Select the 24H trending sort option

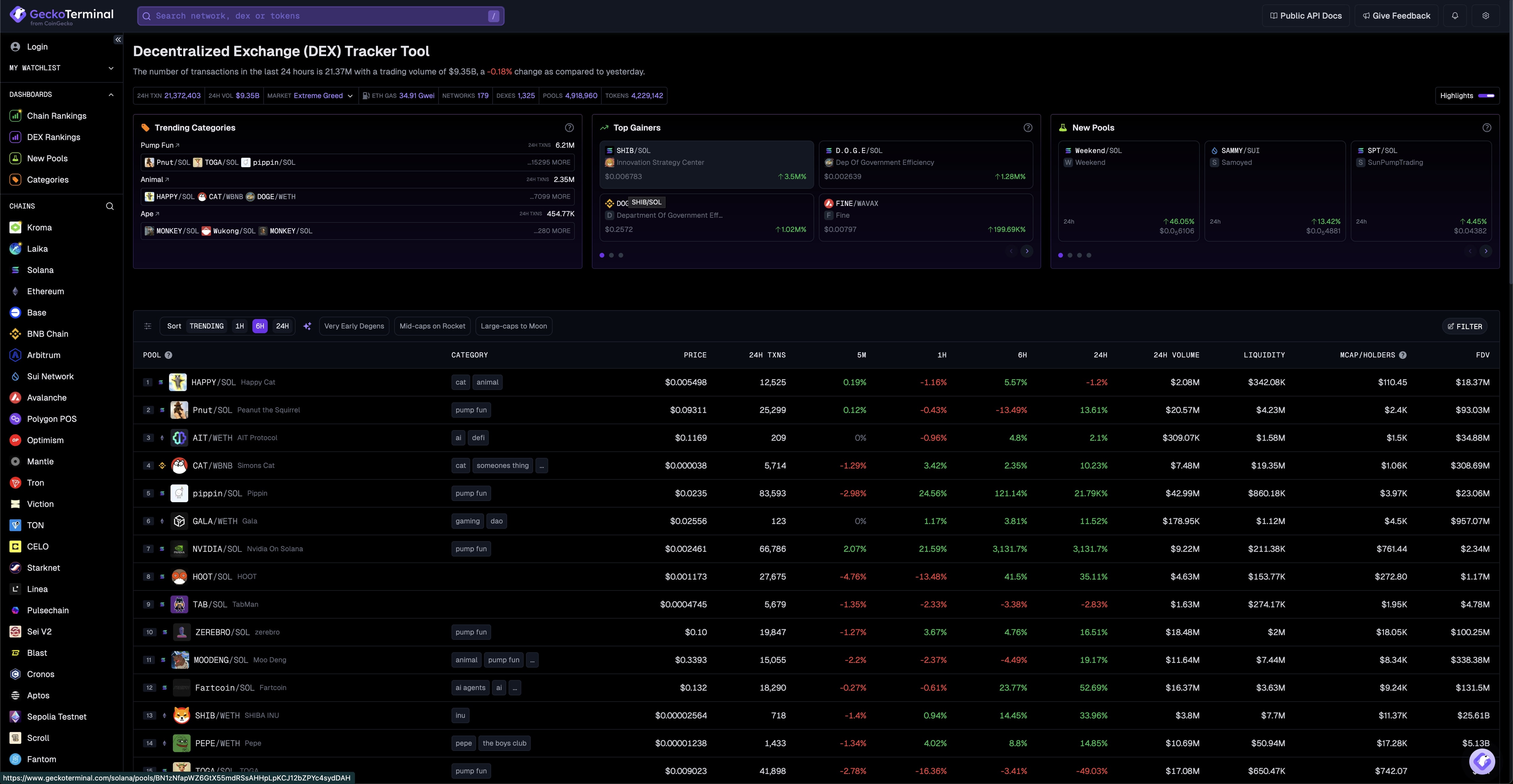click(x=283, y=326)
